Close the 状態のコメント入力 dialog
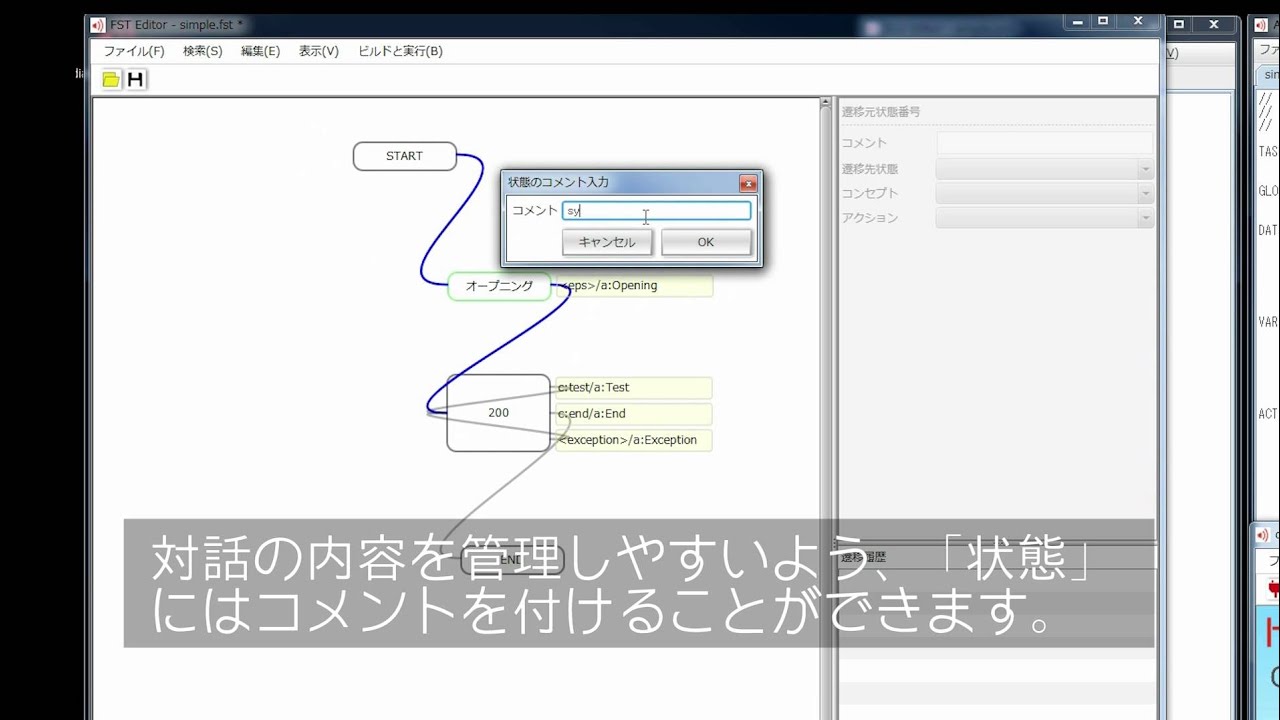This screenshot has width=1280, height=720. pyautogui.click(x=747, y=183)
